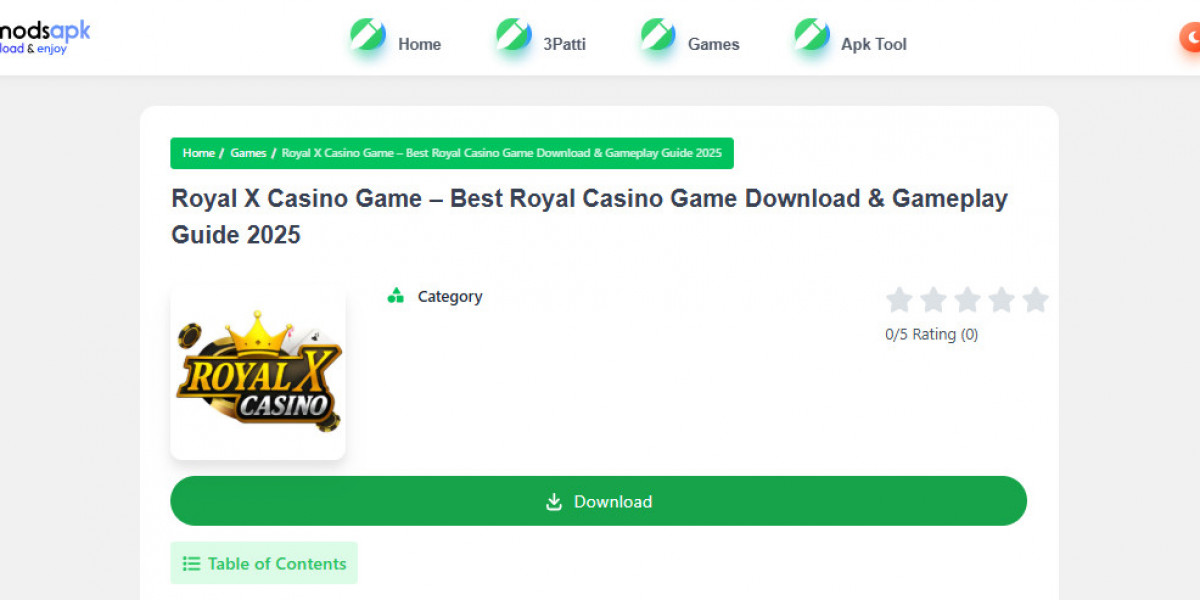This screenshot has width=1200, height=600.
Task: Open the Home menu item
Action: (419, 44)
